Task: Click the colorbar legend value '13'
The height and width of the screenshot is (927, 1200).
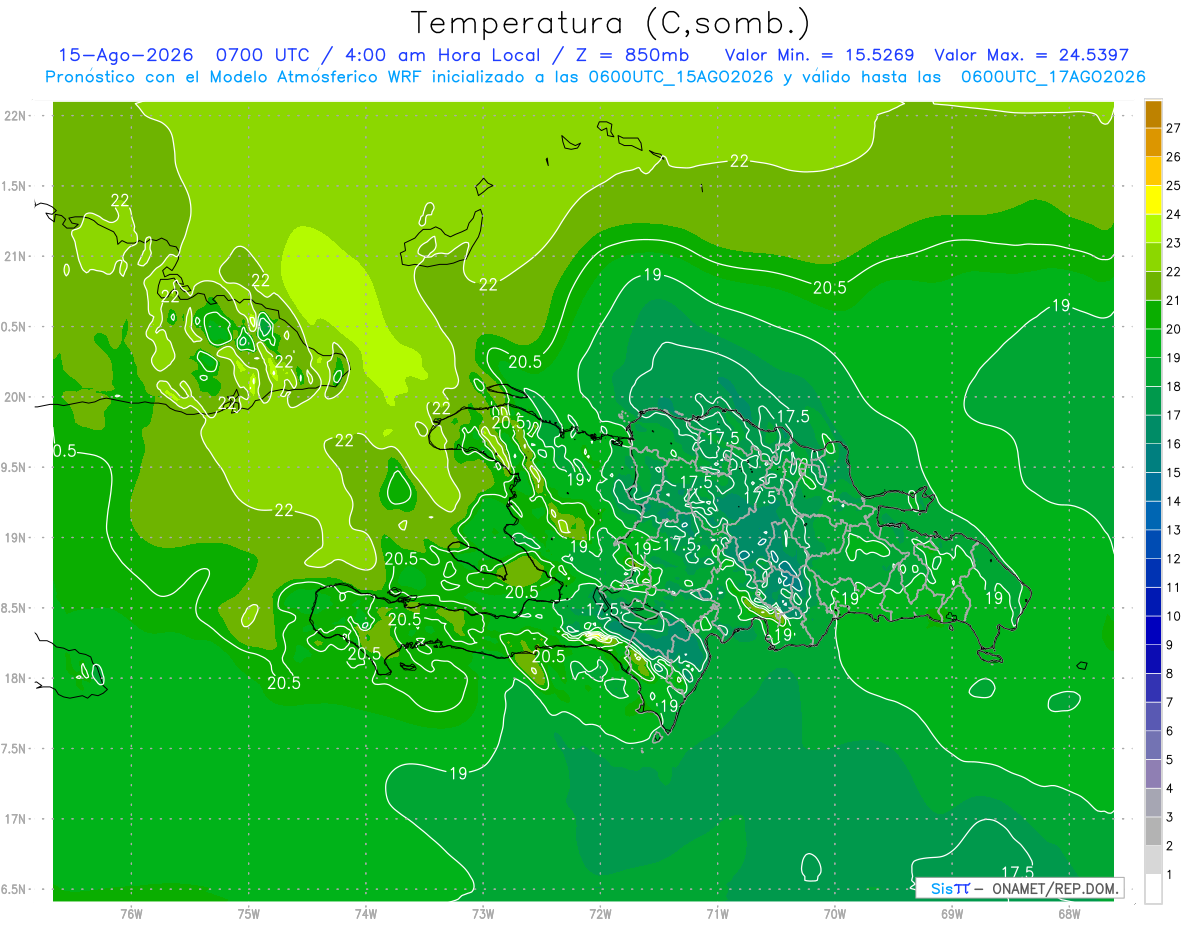Action: point(1173,530)
